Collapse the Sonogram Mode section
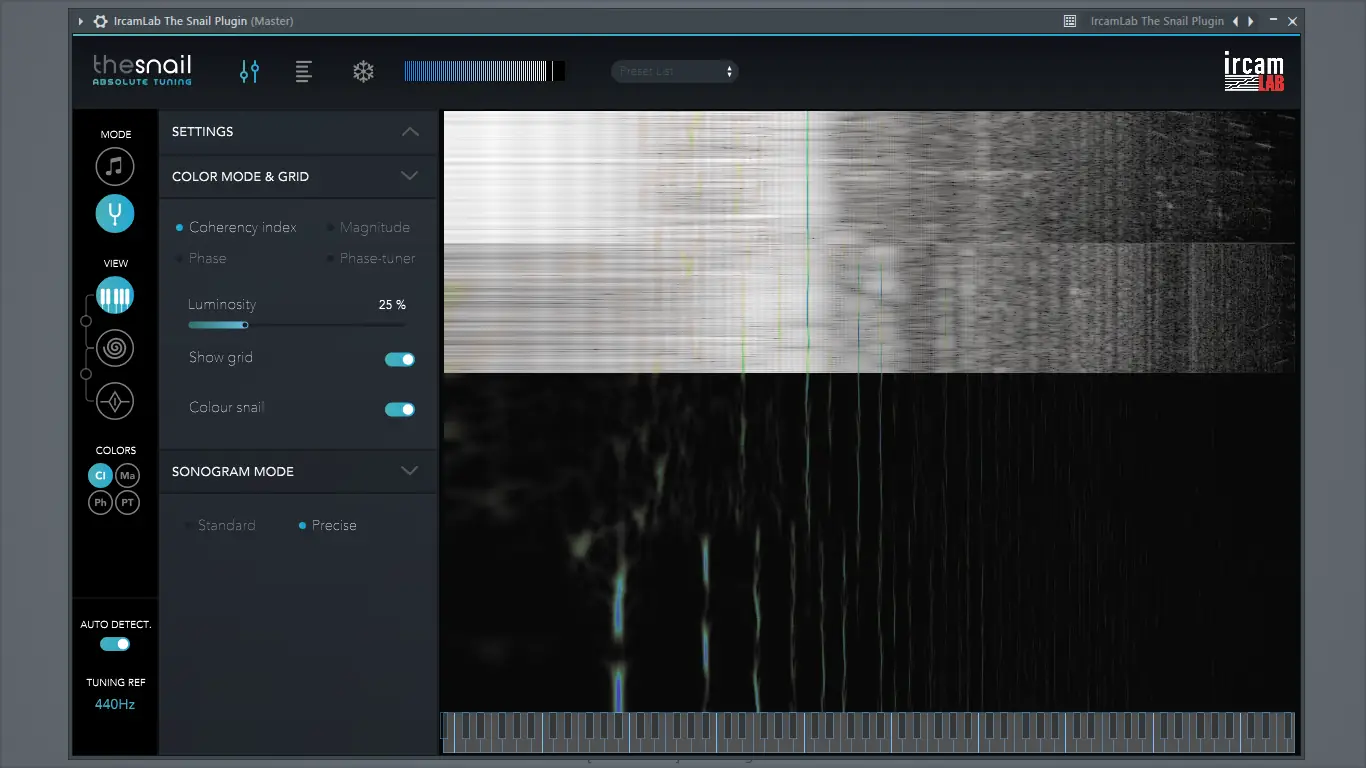1366x768 pixels. [410, 471]
